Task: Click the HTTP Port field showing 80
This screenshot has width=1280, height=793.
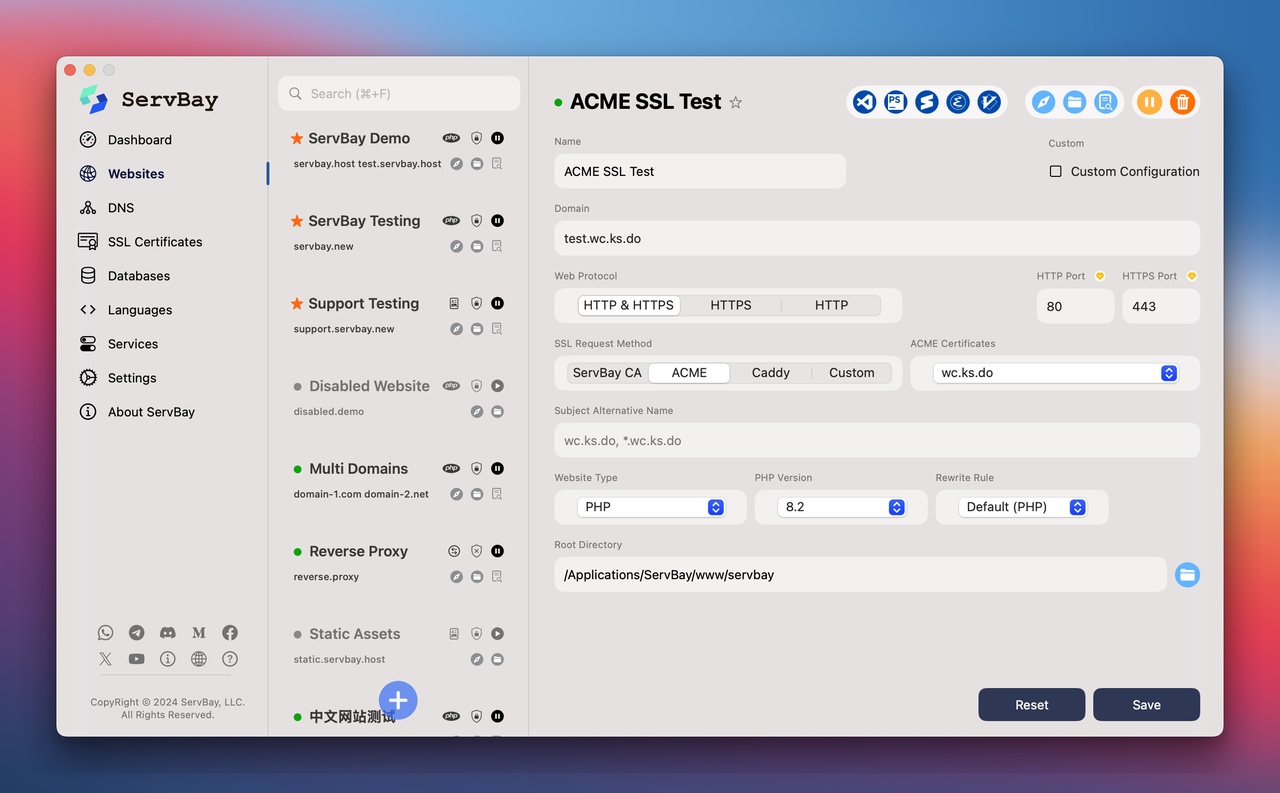Action: tap(1075, 306)
